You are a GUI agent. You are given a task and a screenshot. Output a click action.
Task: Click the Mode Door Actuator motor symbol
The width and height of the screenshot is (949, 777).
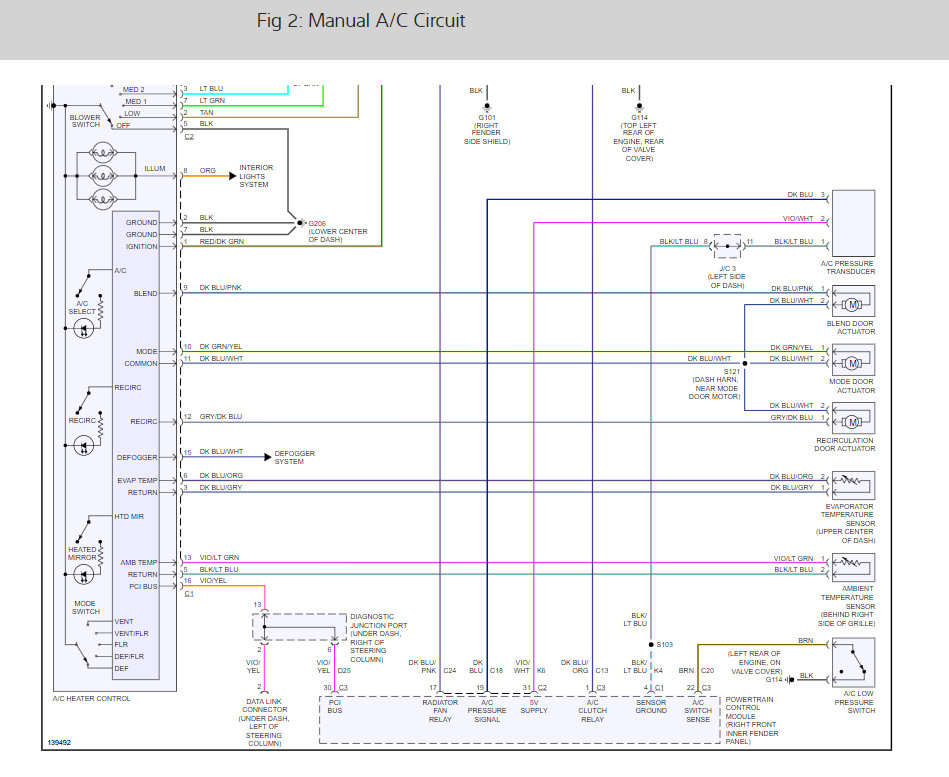853,363
